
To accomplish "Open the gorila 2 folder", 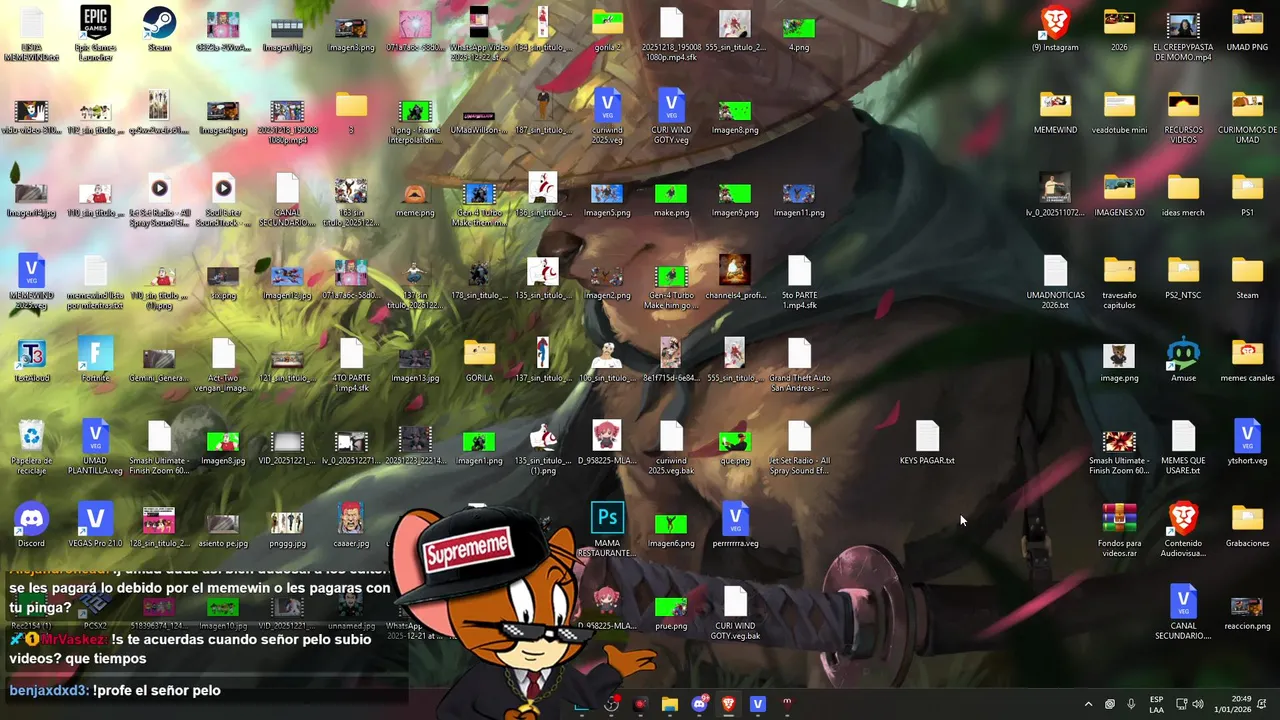I will tap(607, 28).
